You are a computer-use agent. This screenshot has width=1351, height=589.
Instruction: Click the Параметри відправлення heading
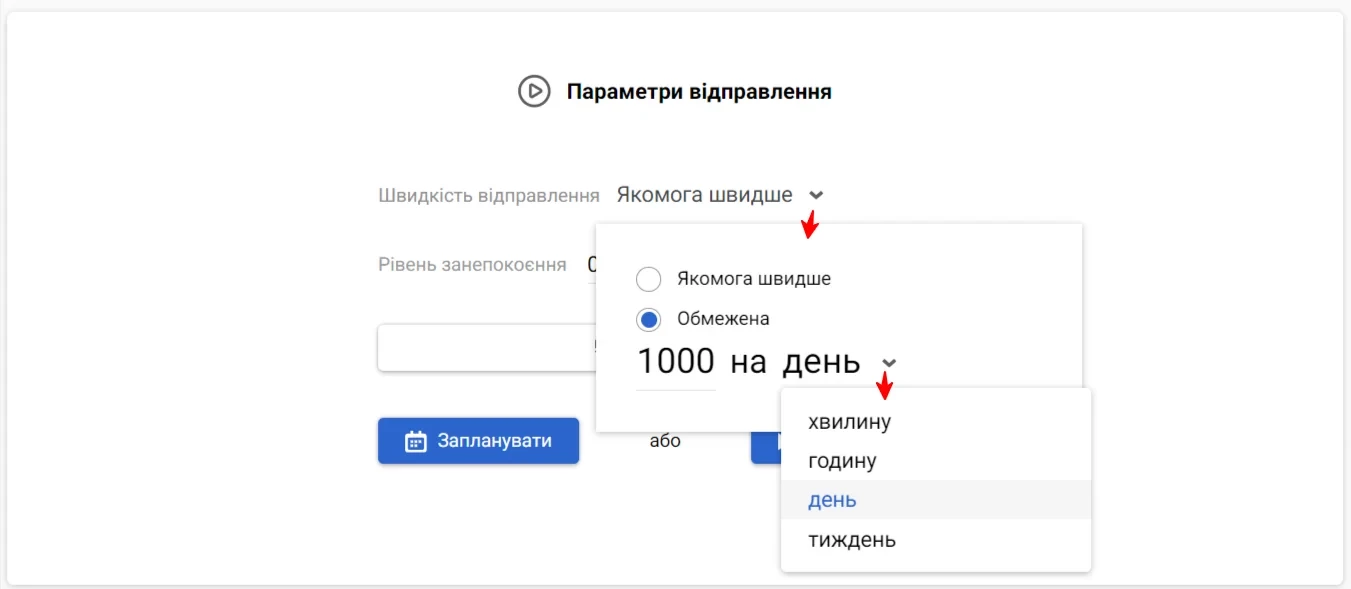699,92
